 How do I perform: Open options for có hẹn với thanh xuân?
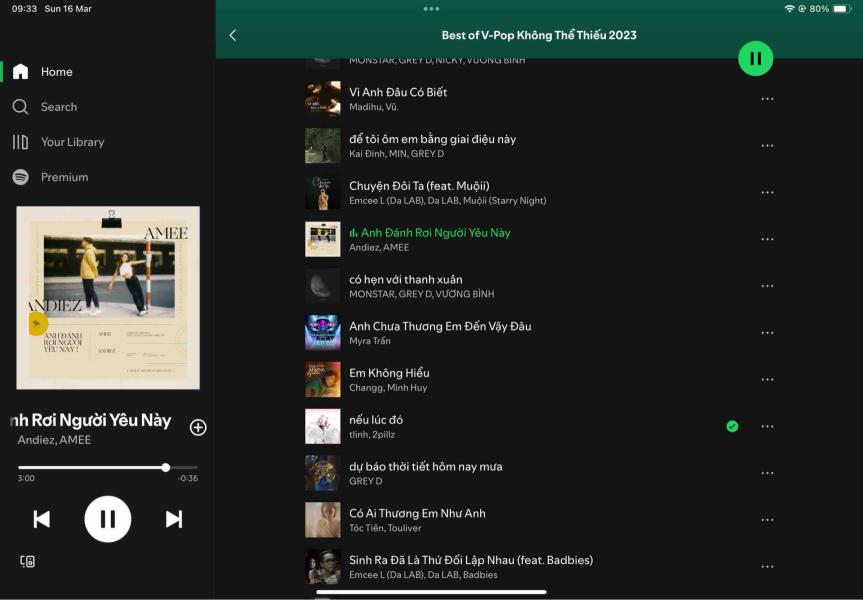[x=767, y=286]
